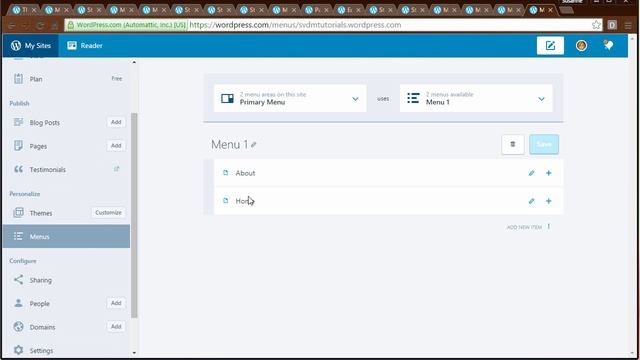Edit the Home menu item pencil

point(531,201)
